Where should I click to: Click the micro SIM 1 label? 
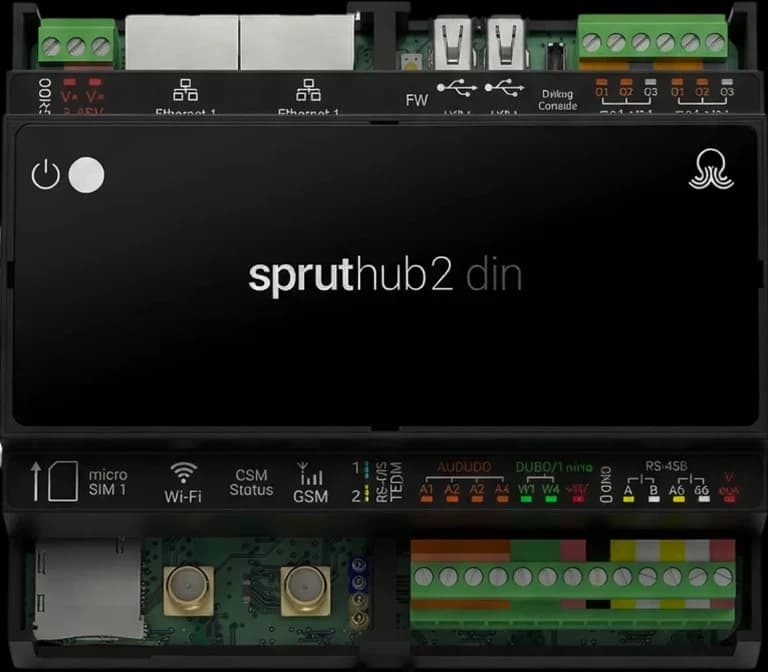pos(108,482)
